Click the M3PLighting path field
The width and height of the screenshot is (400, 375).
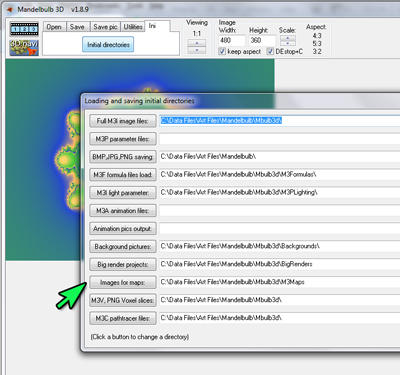(279, 193)
